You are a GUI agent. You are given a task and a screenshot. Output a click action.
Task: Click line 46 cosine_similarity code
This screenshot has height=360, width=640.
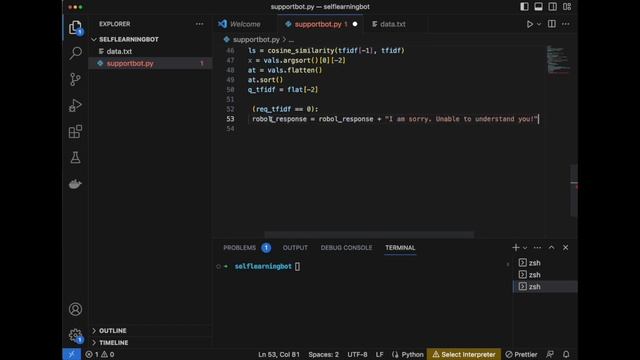click(x=326, y=51)
